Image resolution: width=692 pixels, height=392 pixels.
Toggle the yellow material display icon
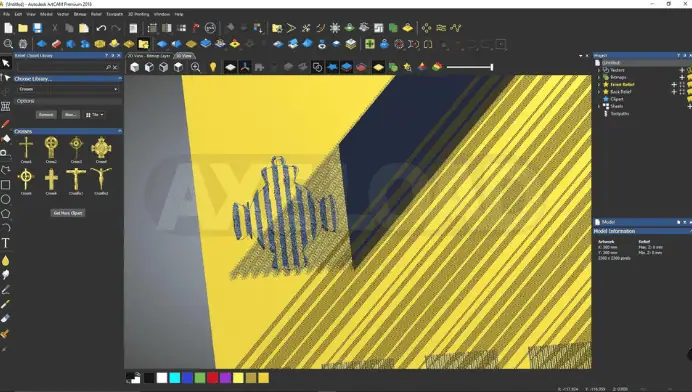(x=378, y=67)
